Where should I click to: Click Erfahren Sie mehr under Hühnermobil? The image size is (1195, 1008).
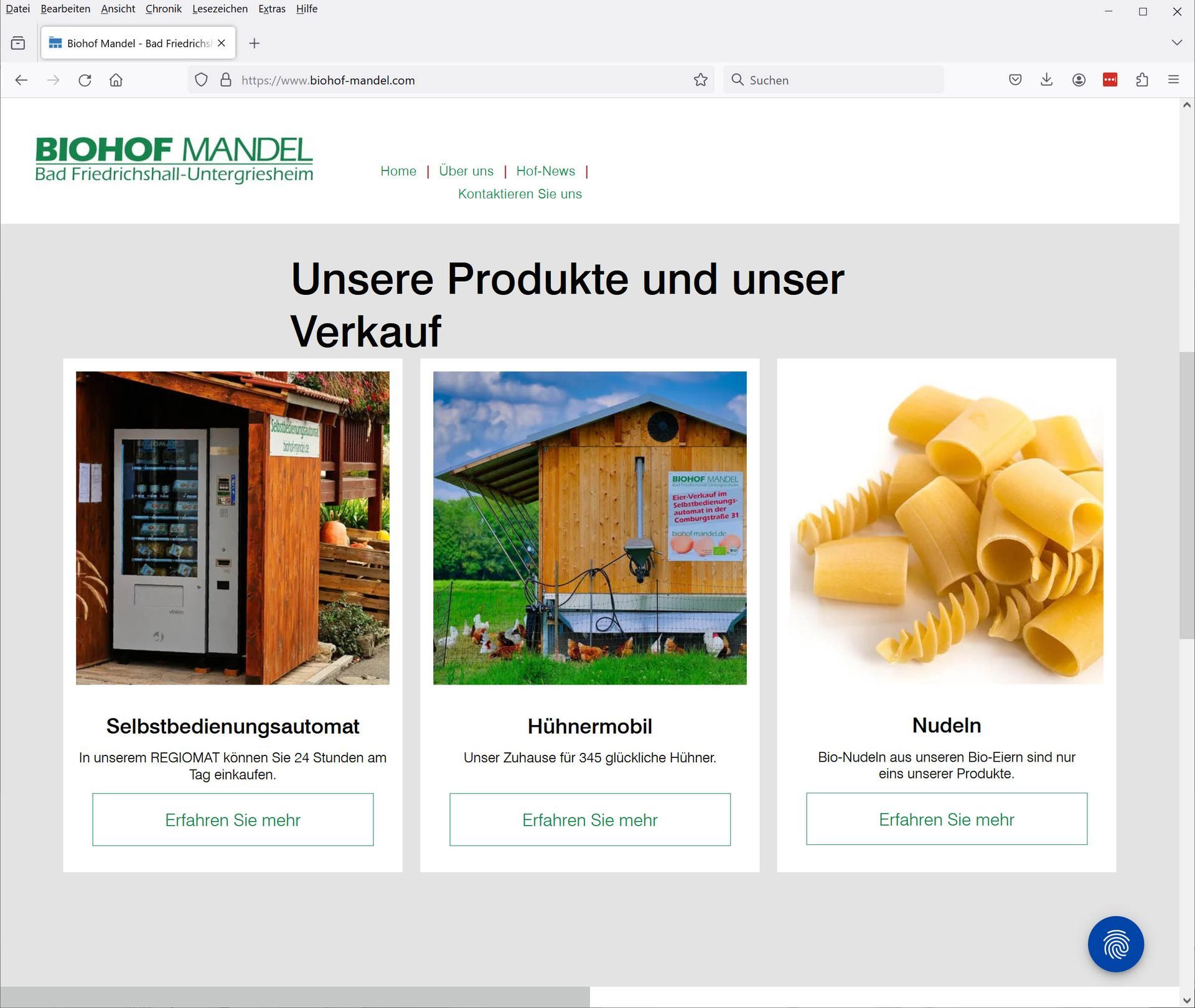click(589, 819)
